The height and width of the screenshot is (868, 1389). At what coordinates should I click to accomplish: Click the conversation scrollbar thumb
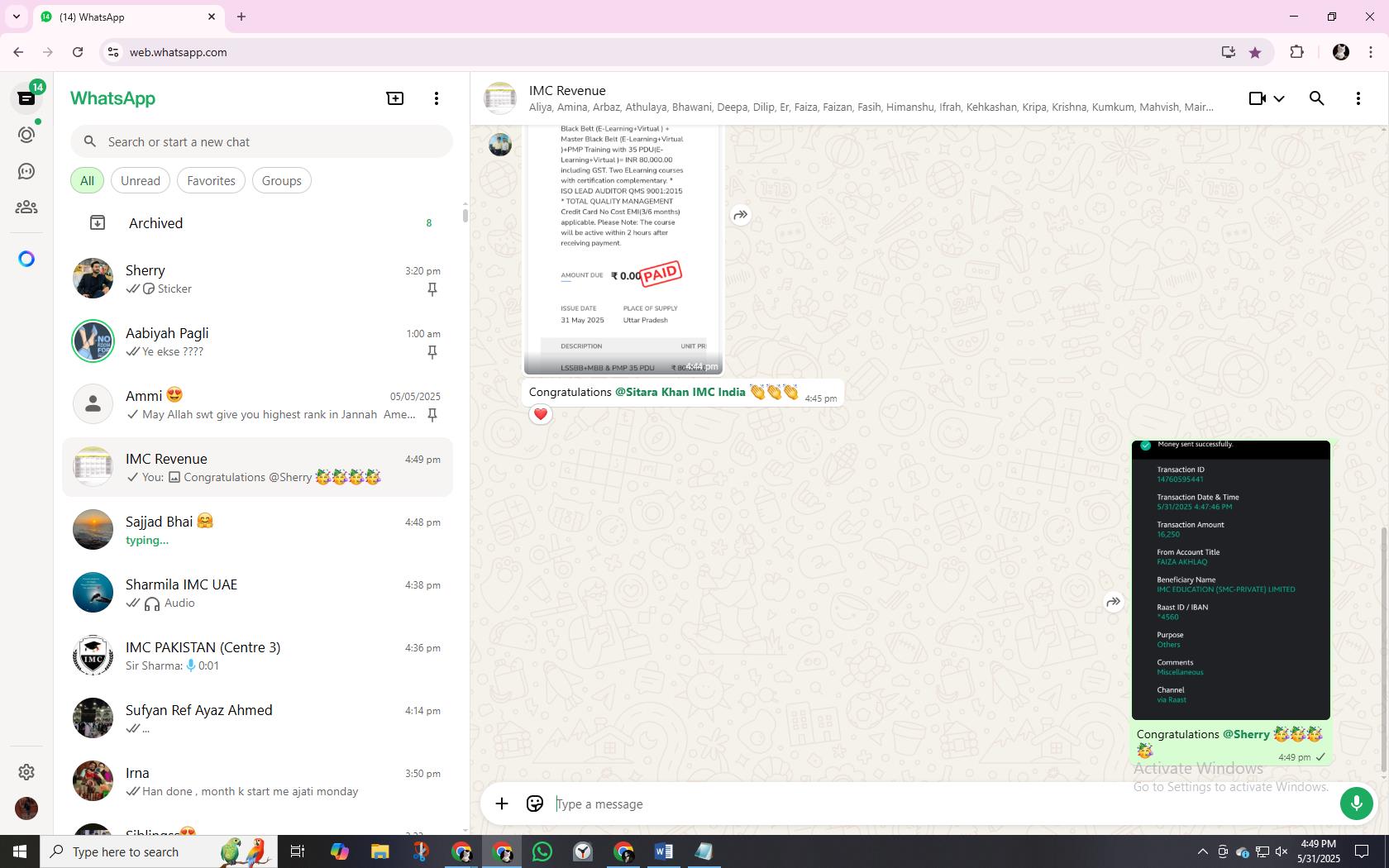point(1384,651)
